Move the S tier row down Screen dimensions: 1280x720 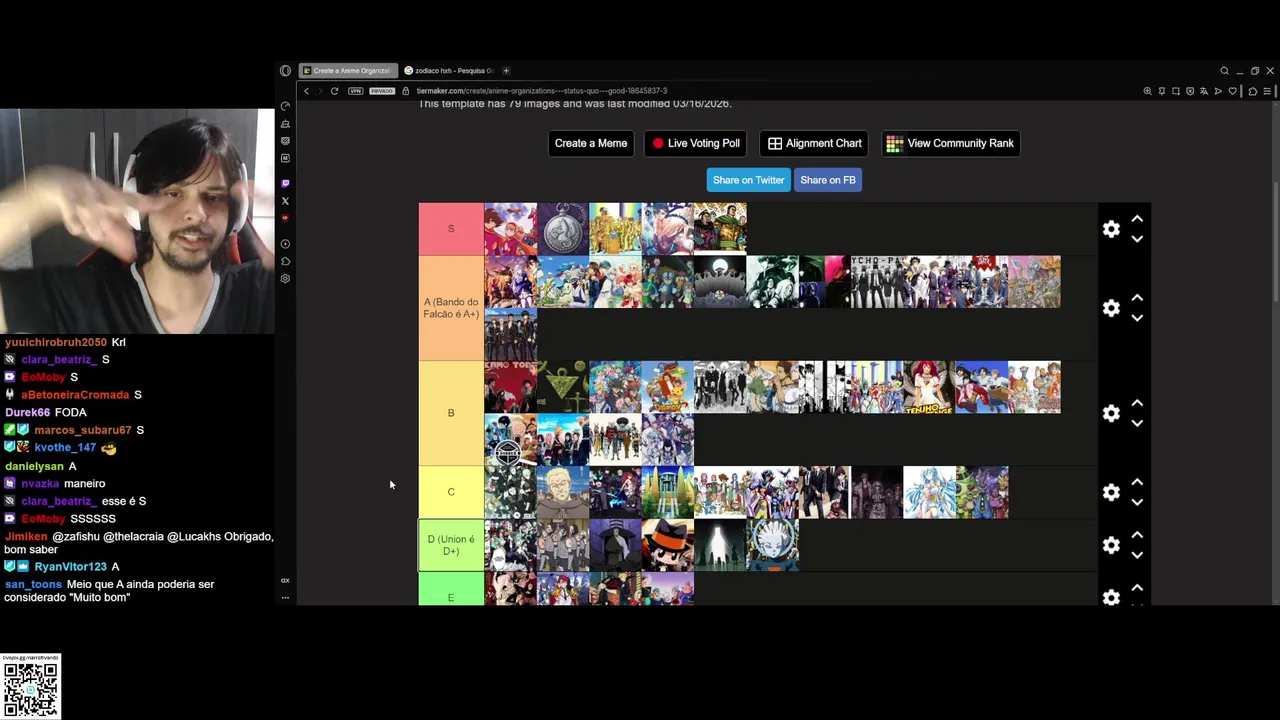(1137, 239)
